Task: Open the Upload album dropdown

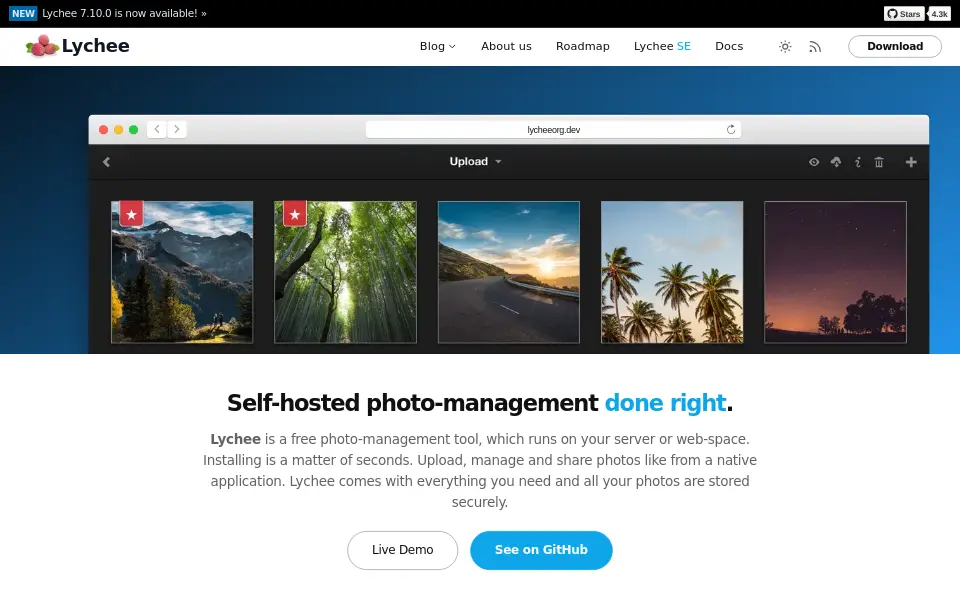Action: click(x=476, y=162)
